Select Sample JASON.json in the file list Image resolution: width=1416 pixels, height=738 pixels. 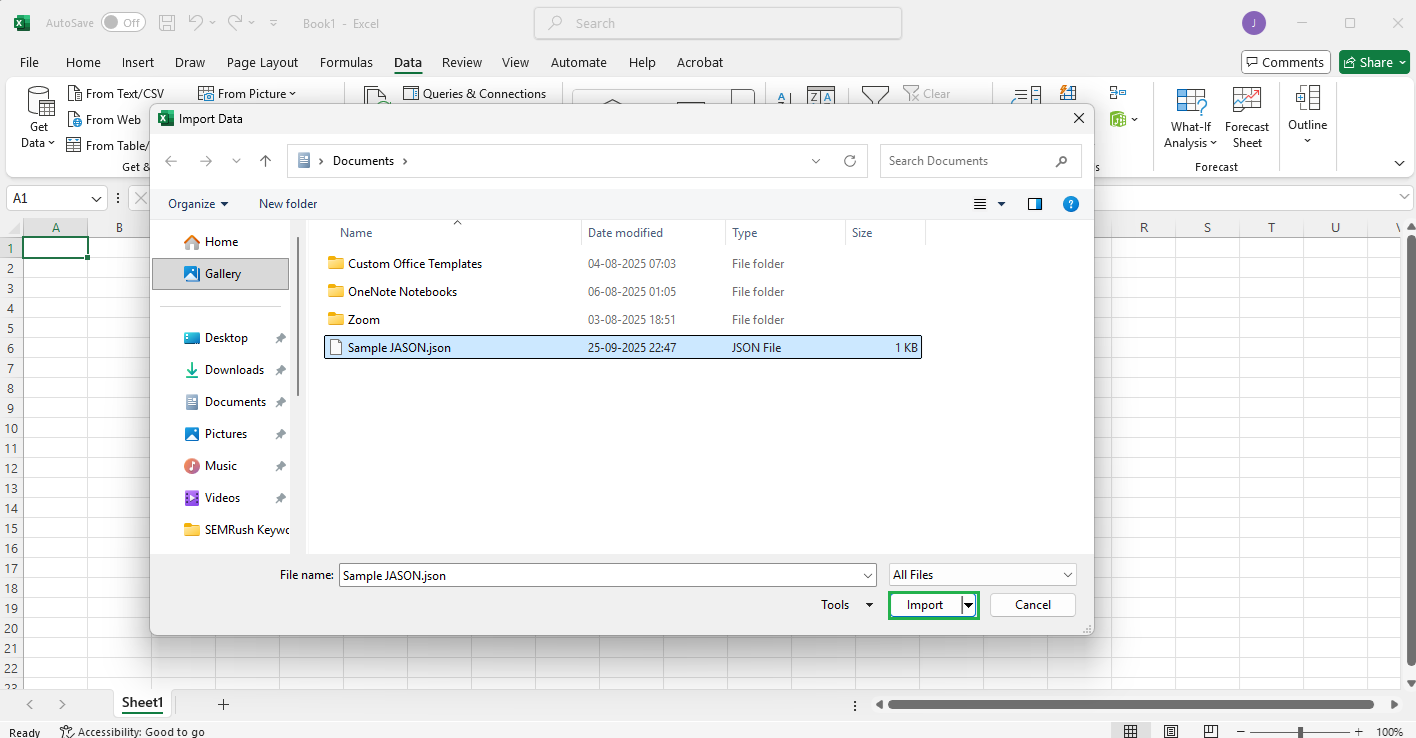(x=399, y=347)
